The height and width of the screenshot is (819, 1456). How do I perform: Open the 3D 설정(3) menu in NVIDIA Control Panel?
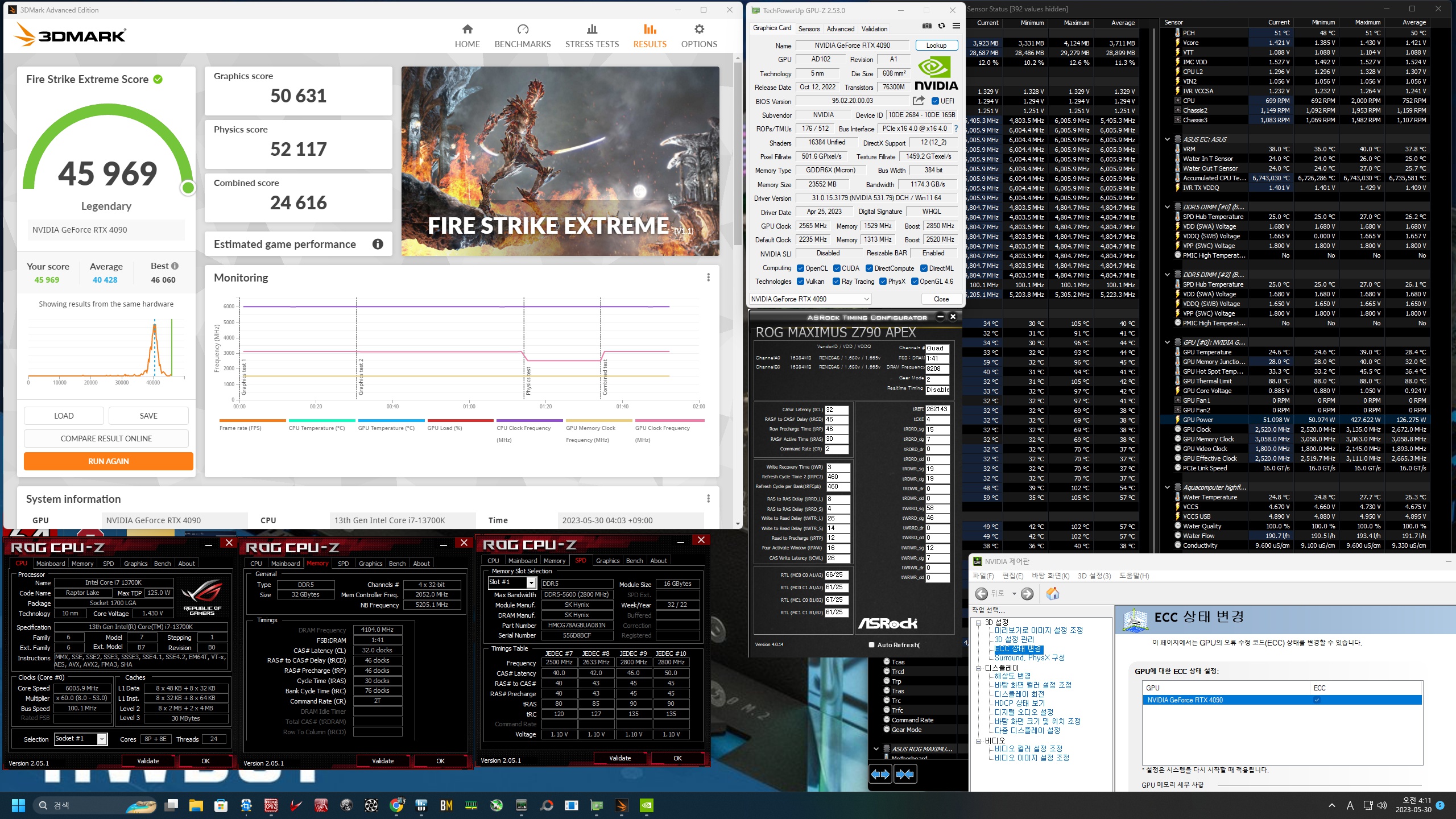click(1094, 576)
